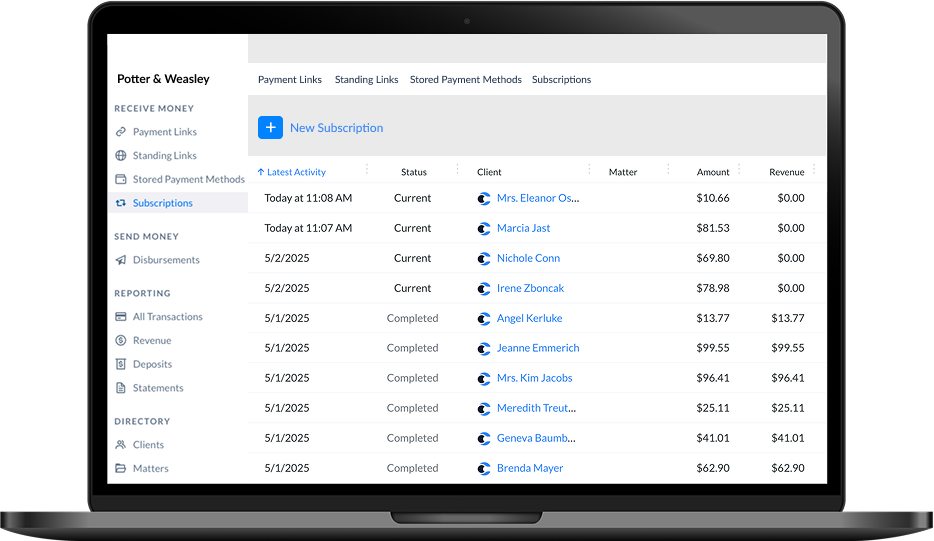Click the Deposits icon in sidebar
This screenshot has width=934, height=541.
tap(121, 365)
